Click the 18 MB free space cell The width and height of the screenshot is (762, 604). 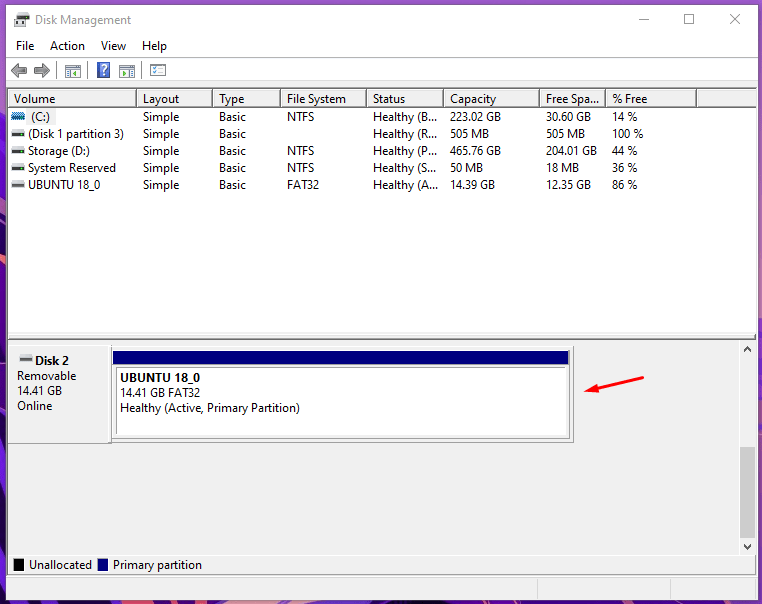pyautogui.click(x=562, y=168)
